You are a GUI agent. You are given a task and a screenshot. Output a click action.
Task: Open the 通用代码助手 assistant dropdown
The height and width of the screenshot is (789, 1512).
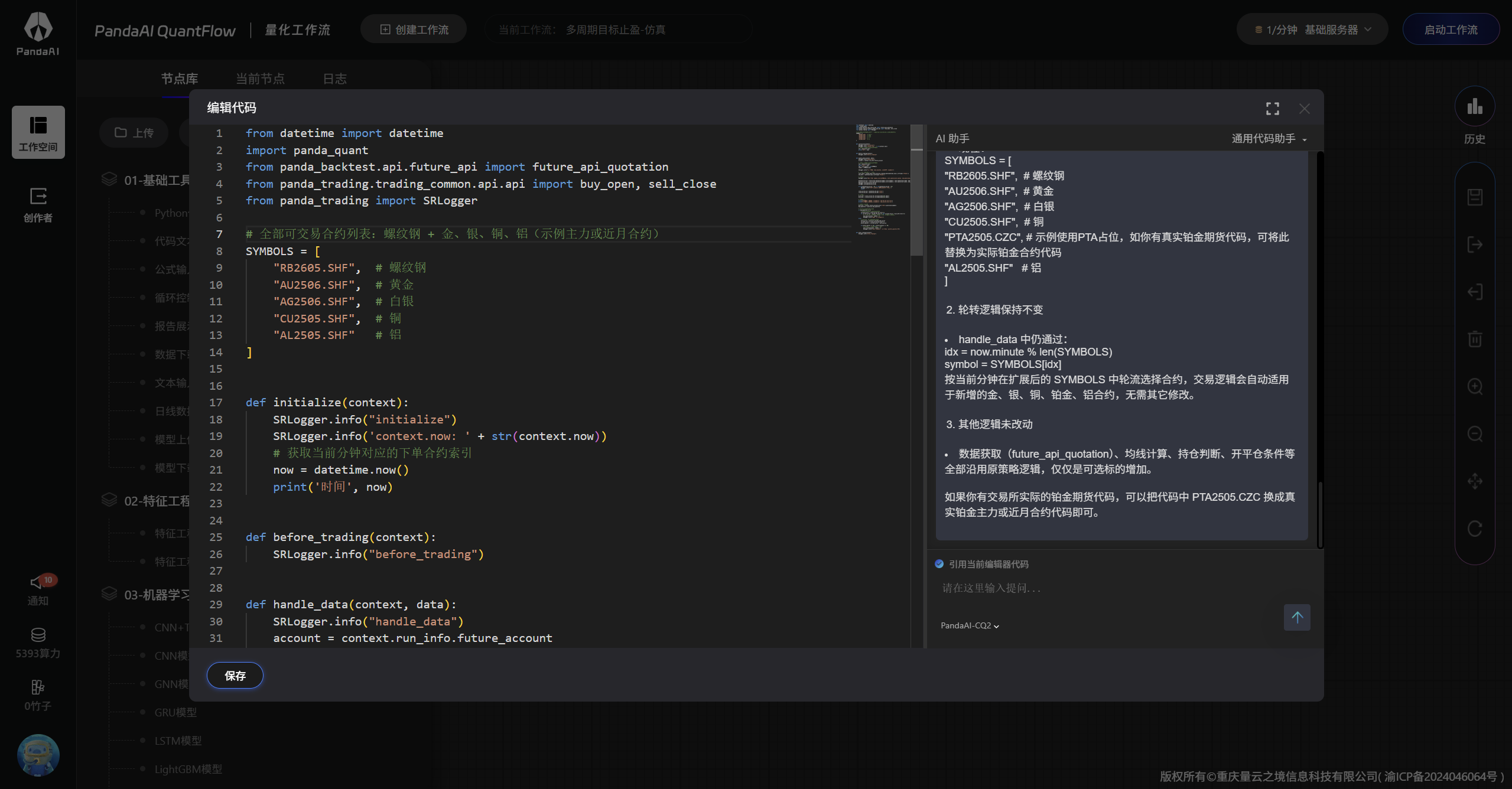click(1269, 139)
